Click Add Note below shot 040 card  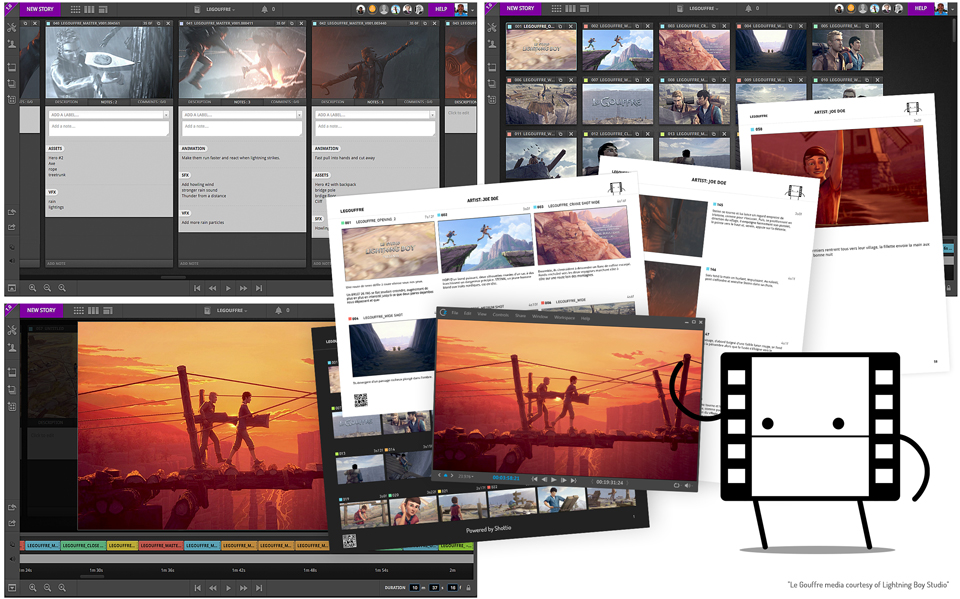pyautogui.click(x=56, y=263)
